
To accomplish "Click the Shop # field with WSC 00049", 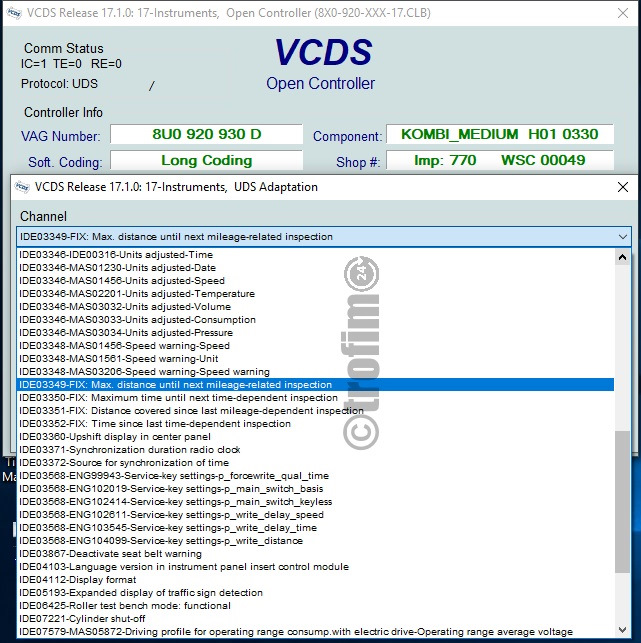I will click(500, 160).
